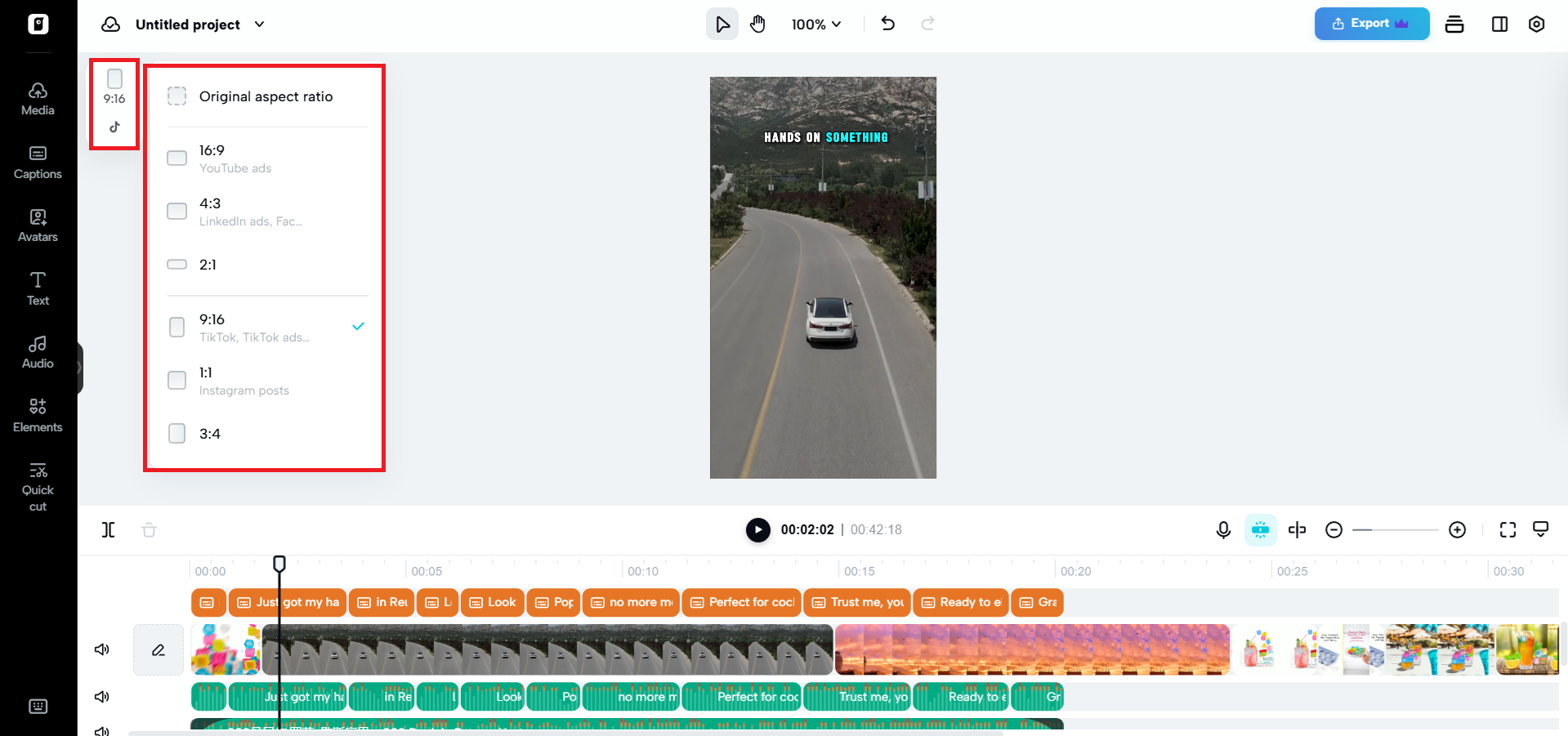Open the Audio panel
The height and width of the screenshot is (736, 1568).
37,351
